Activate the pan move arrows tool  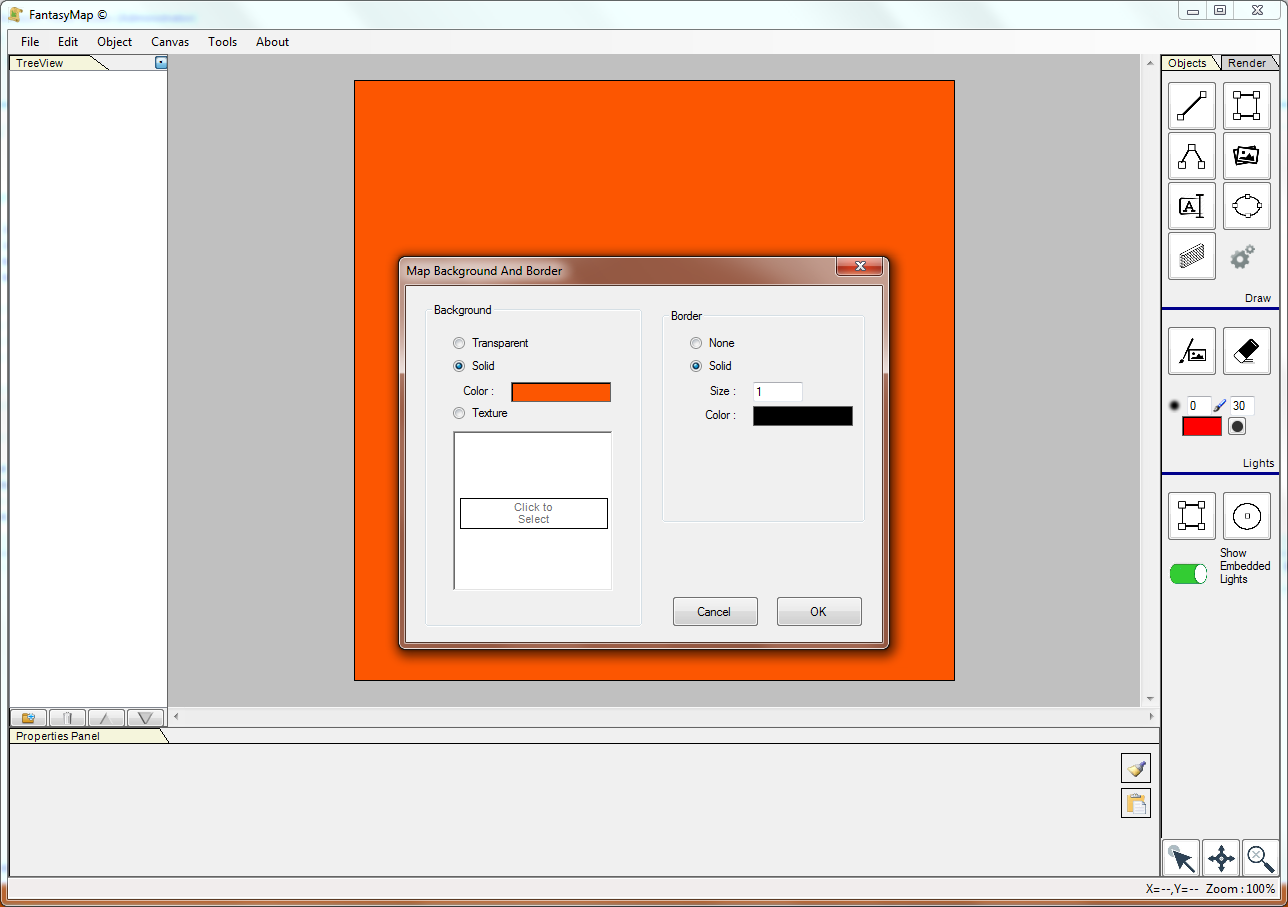click(1221, 858)
